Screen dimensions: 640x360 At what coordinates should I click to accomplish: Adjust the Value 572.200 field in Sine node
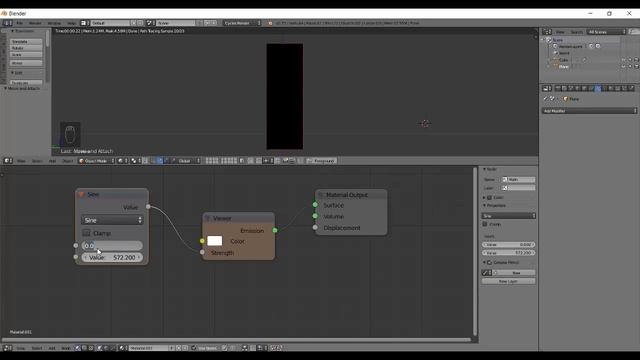pos(112,258)
